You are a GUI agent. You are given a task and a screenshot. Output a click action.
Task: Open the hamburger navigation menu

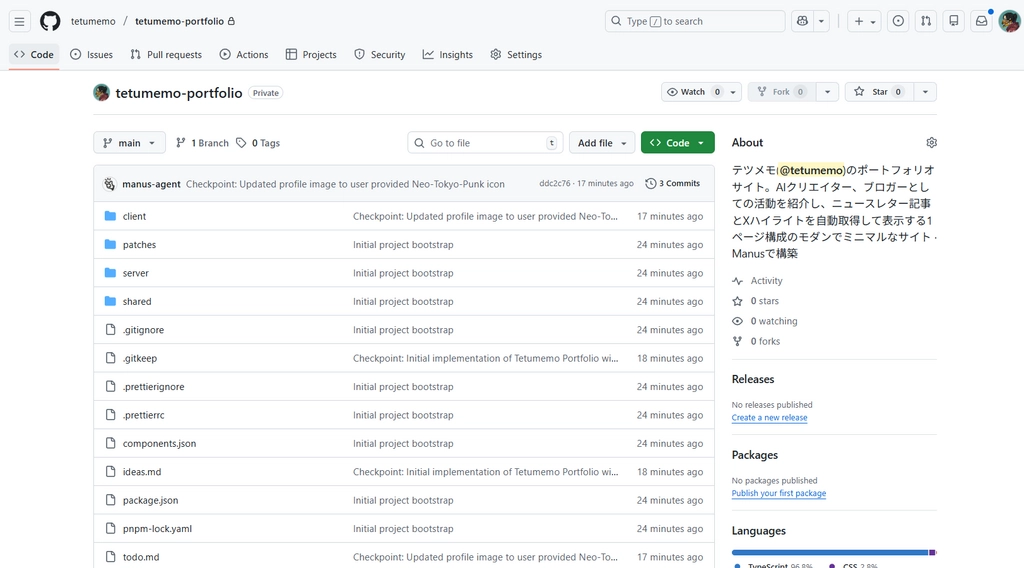[x=20, y=22]
